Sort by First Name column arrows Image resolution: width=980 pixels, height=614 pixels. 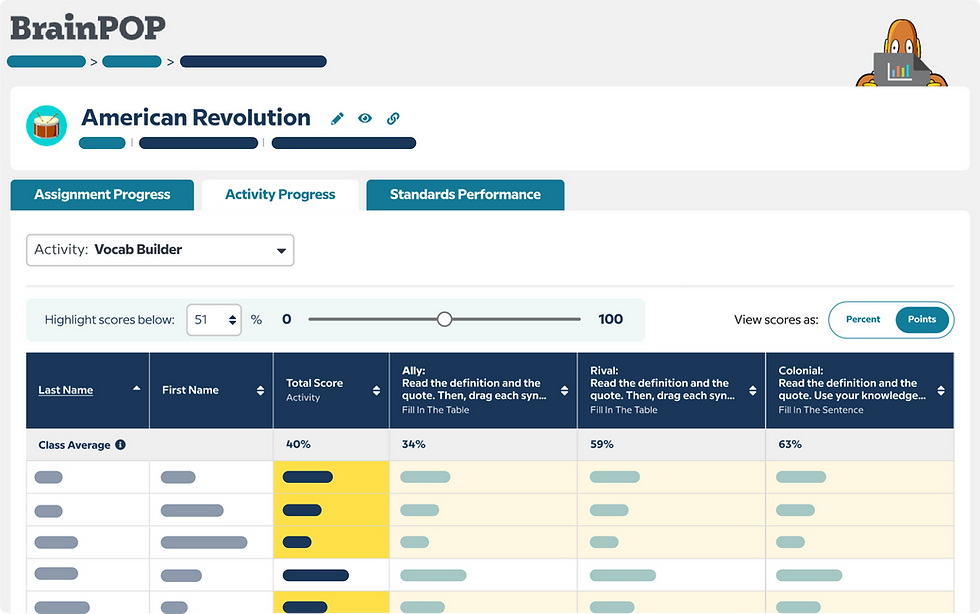point(260,391)
